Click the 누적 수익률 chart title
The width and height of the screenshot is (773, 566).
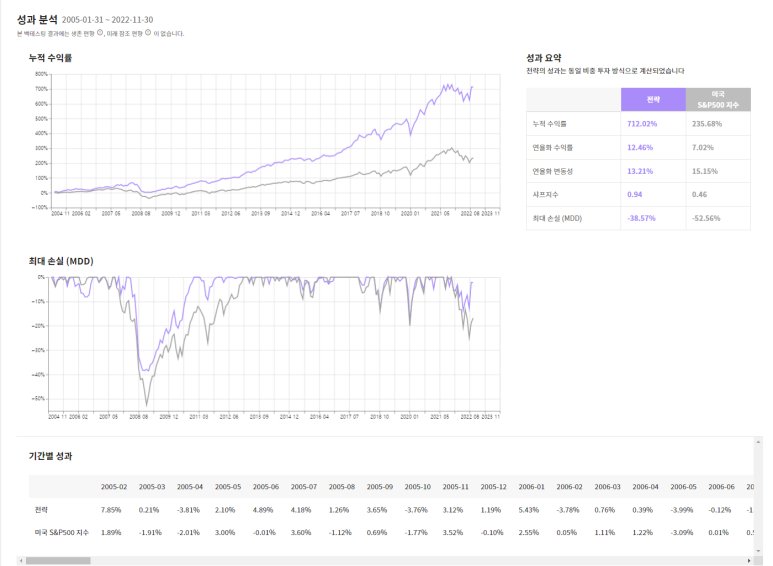point(50,58)
